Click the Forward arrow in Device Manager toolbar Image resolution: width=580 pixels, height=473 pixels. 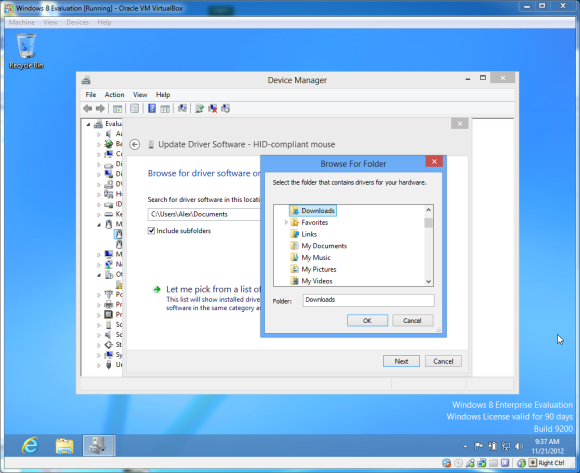point(100,108)
